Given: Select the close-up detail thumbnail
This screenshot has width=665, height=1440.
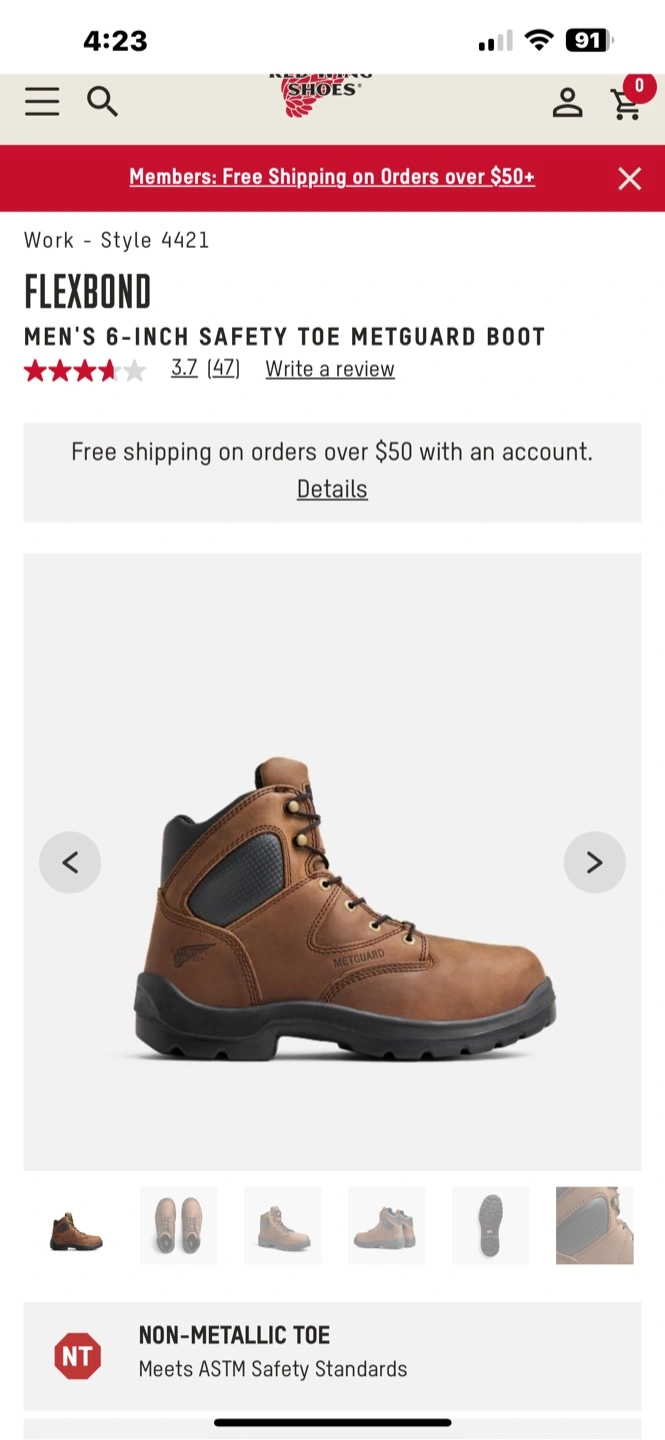Looking at the screenshot, I should (x=595, y=1226).
